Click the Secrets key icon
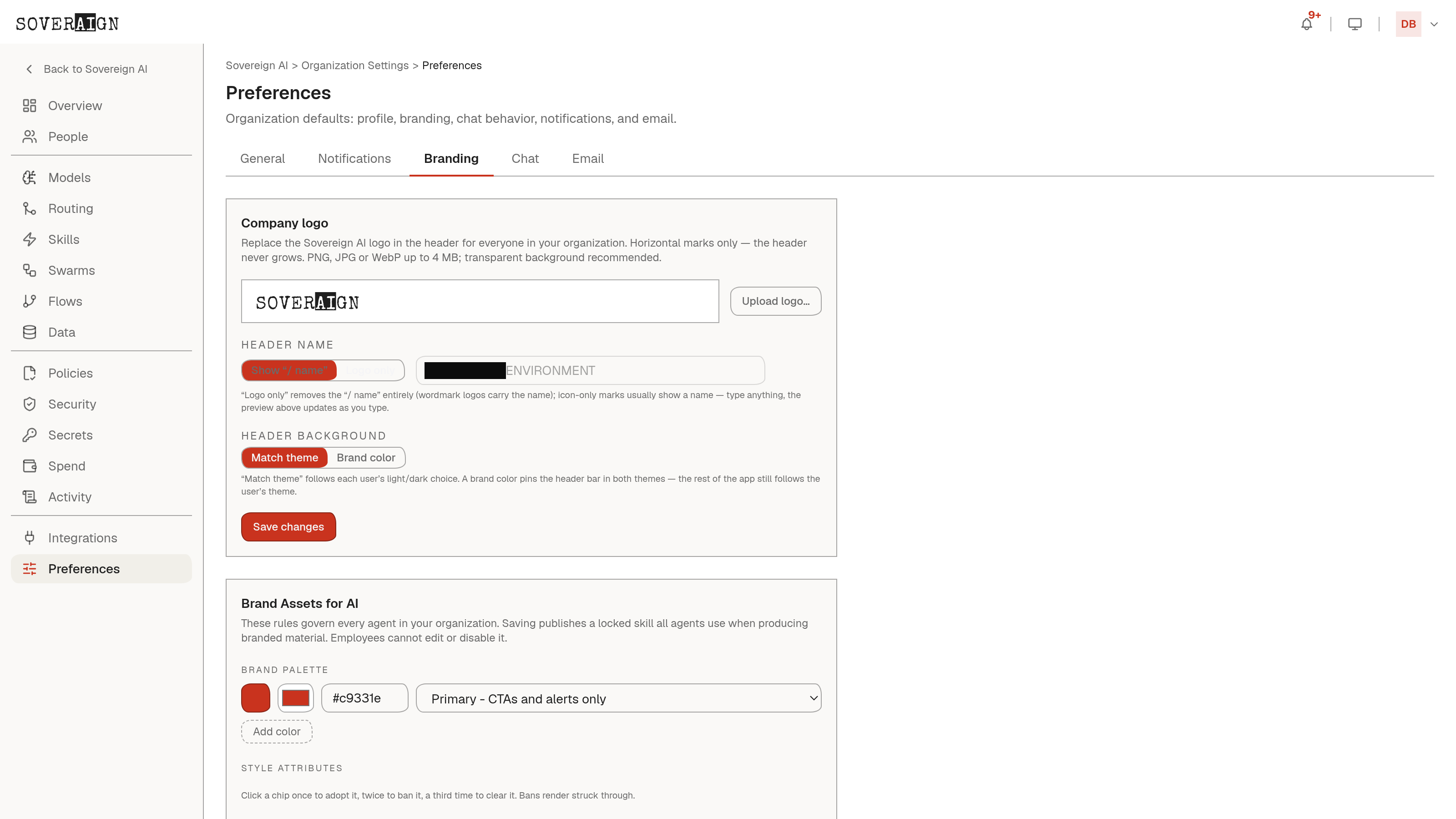1456x819 pixels. (x=30, y=435)
